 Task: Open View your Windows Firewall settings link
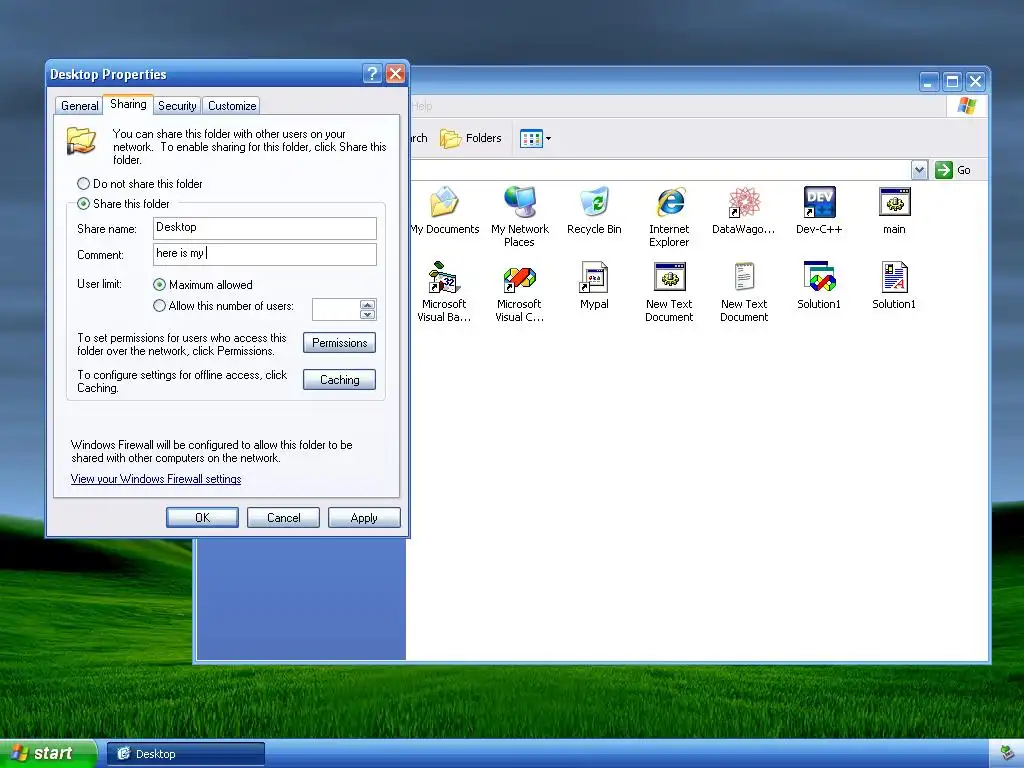point(156,479)
